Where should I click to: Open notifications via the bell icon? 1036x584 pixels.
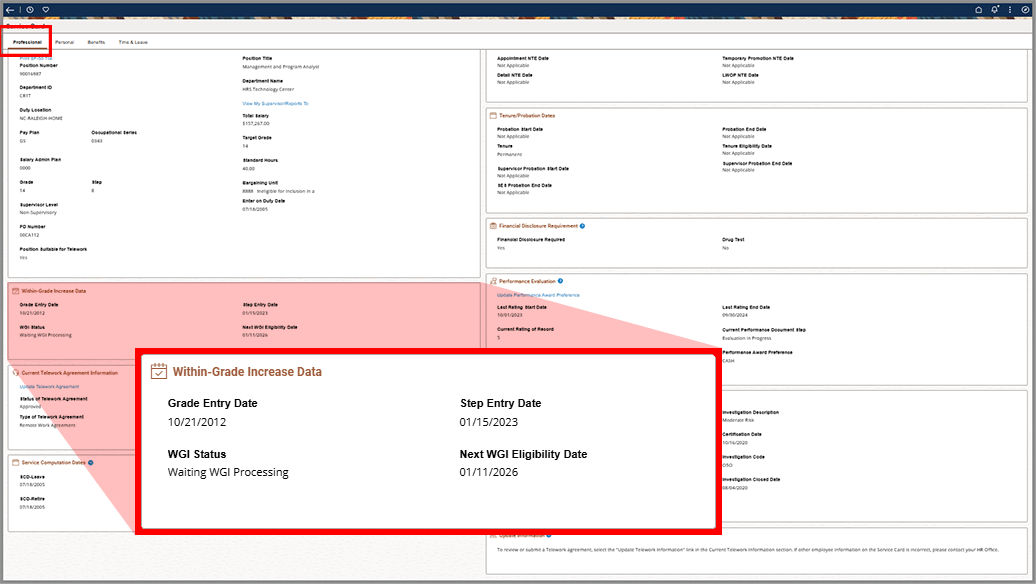(994, 9)
